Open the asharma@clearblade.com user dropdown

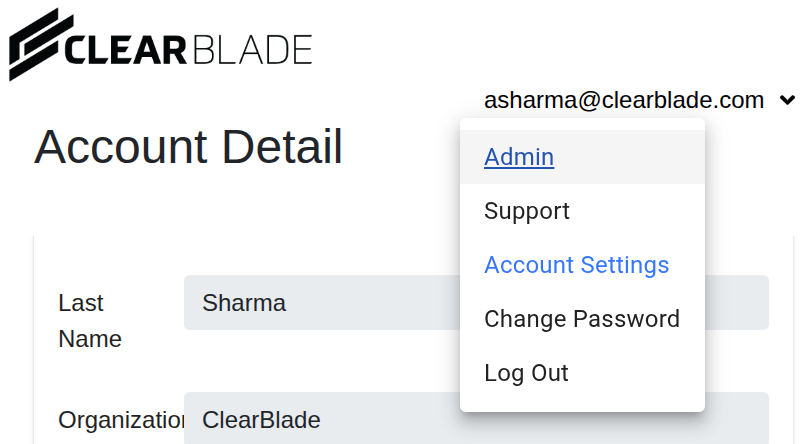pyautogui.click(x=623, y=100)
